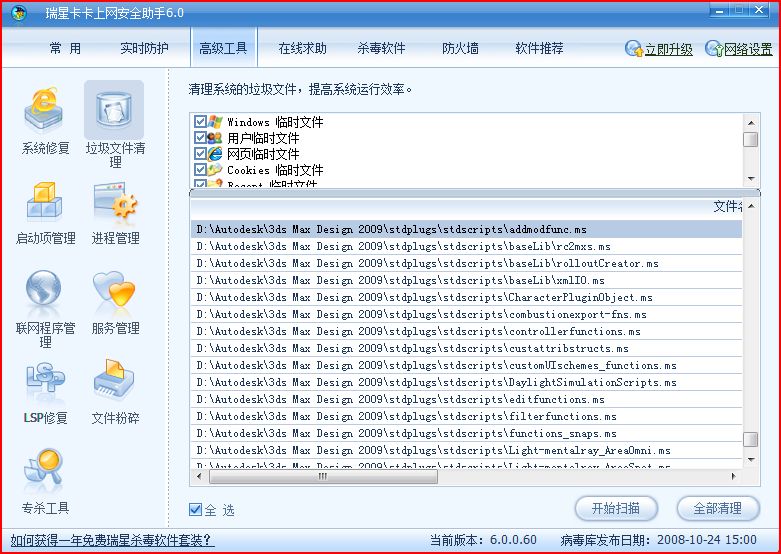Click the 立即升级 upgrade globe icon
Screen dimensions: 781x554
634,49
